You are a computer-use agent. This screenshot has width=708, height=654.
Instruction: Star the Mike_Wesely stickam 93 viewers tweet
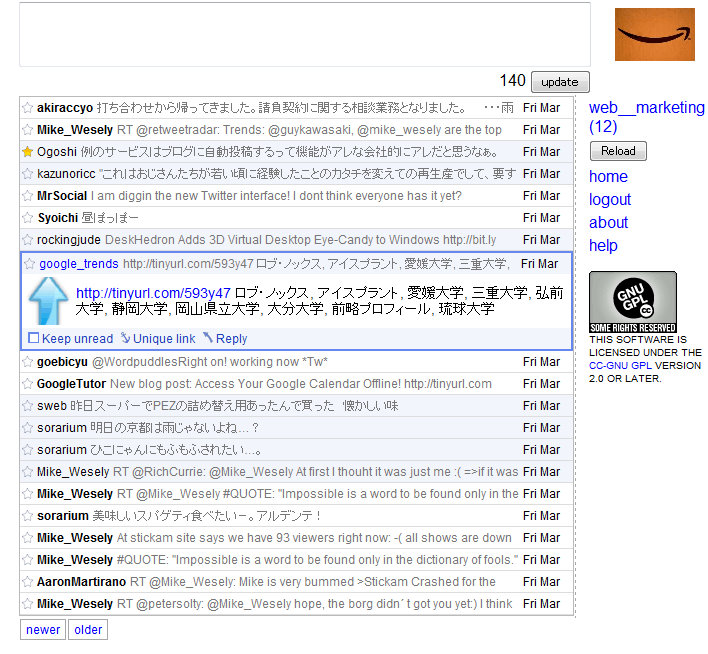28,538
